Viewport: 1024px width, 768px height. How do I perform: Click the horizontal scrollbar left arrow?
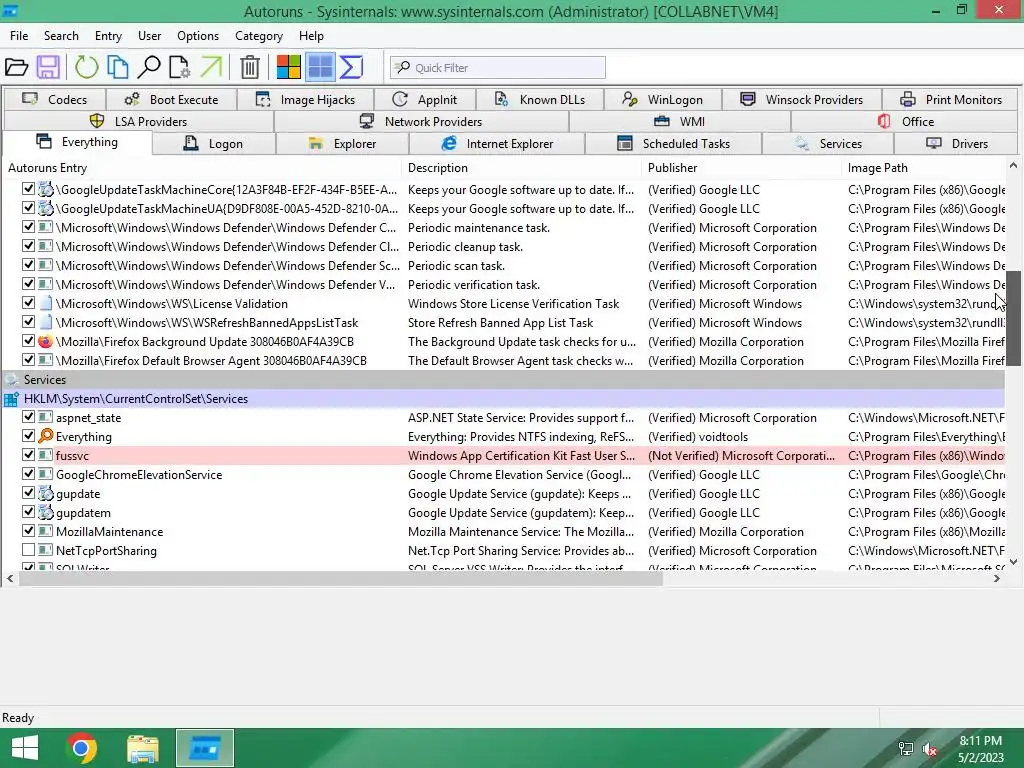10,578
